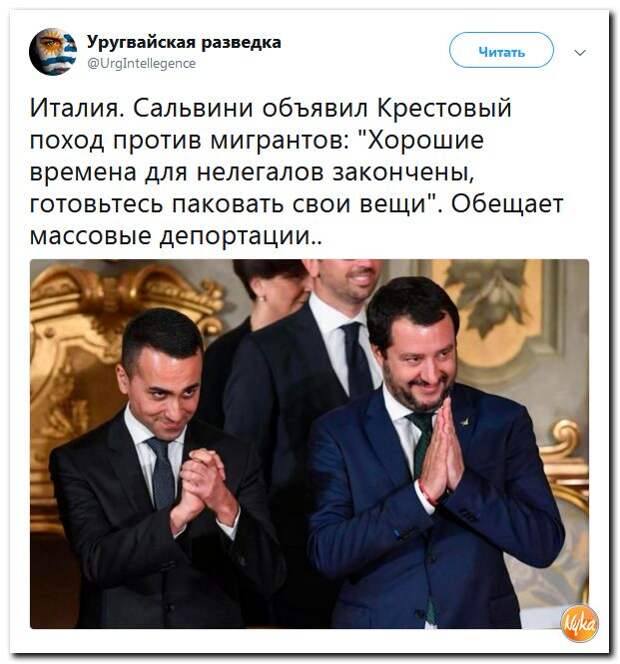The image size is (620, 664).
Task: Click the word мигрантов in tweet text
Action: pyautogui.click(x=278, y=141)
